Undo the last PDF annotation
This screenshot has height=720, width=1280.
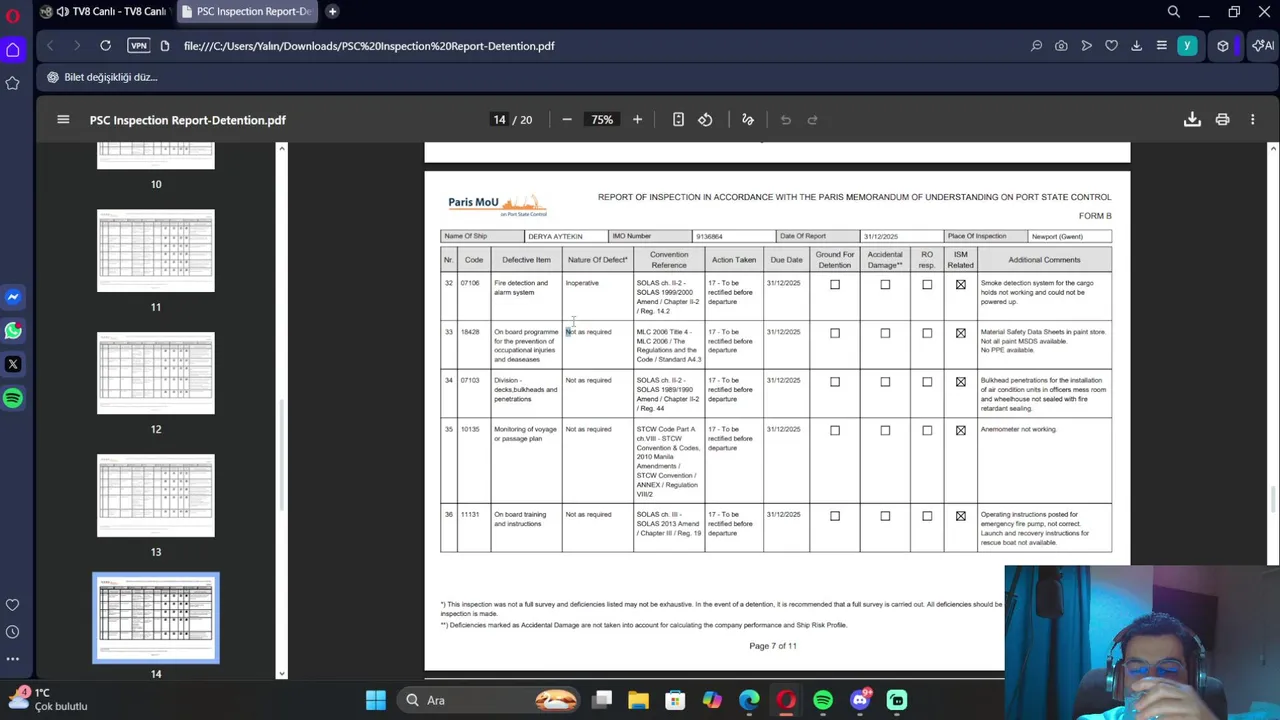pos(786,120)
